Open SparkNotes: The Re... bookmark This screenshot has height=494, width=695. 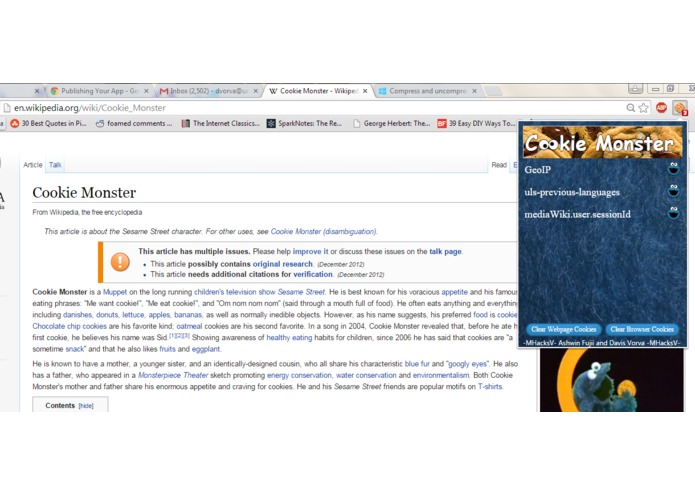click(304, 124)
